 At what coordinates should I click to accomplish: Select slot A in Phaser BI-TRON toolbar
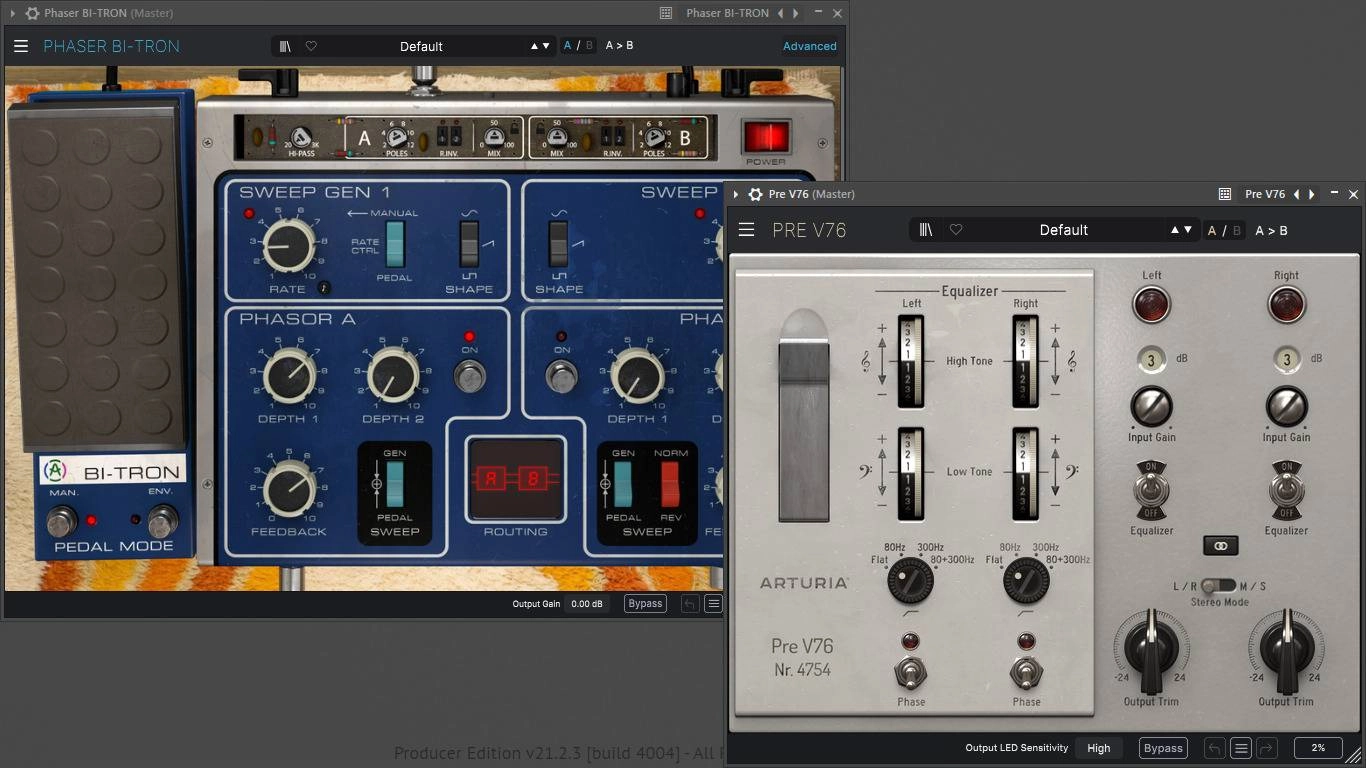[x=568, y=46]
